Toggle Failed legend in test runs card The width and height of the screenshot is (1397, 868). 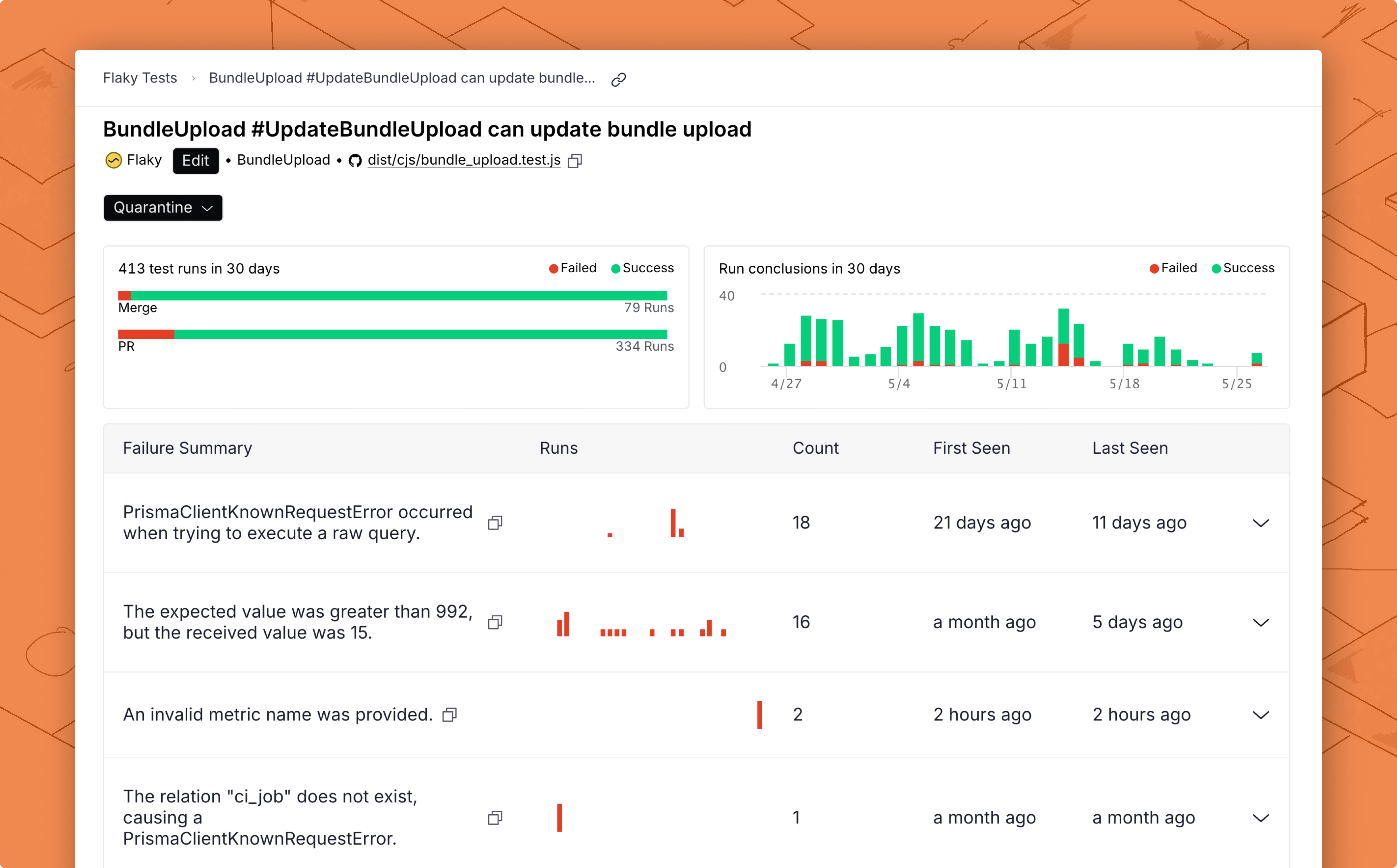(573, 268)
